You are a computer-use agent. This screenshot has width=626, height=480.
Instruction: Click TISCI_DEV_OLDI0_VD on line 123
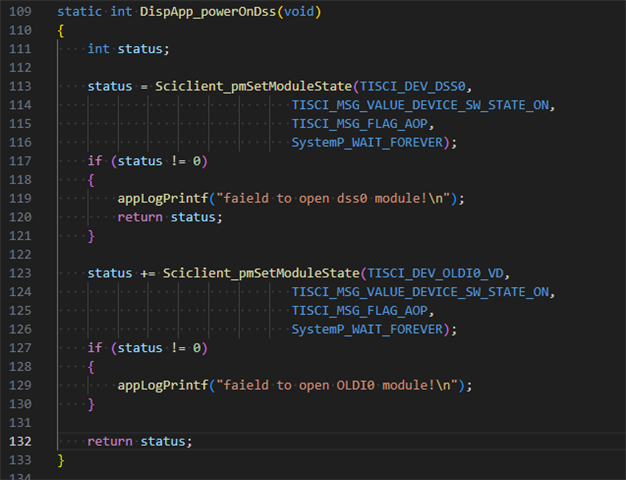436,273
